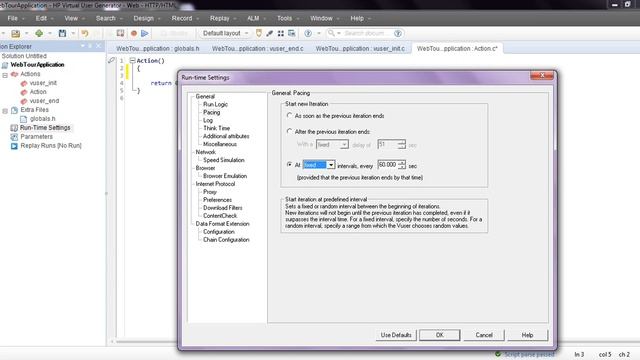This screenshot has width=640, height=360.
Task: Start recording with the red record icon
Action: pos(133,33)
